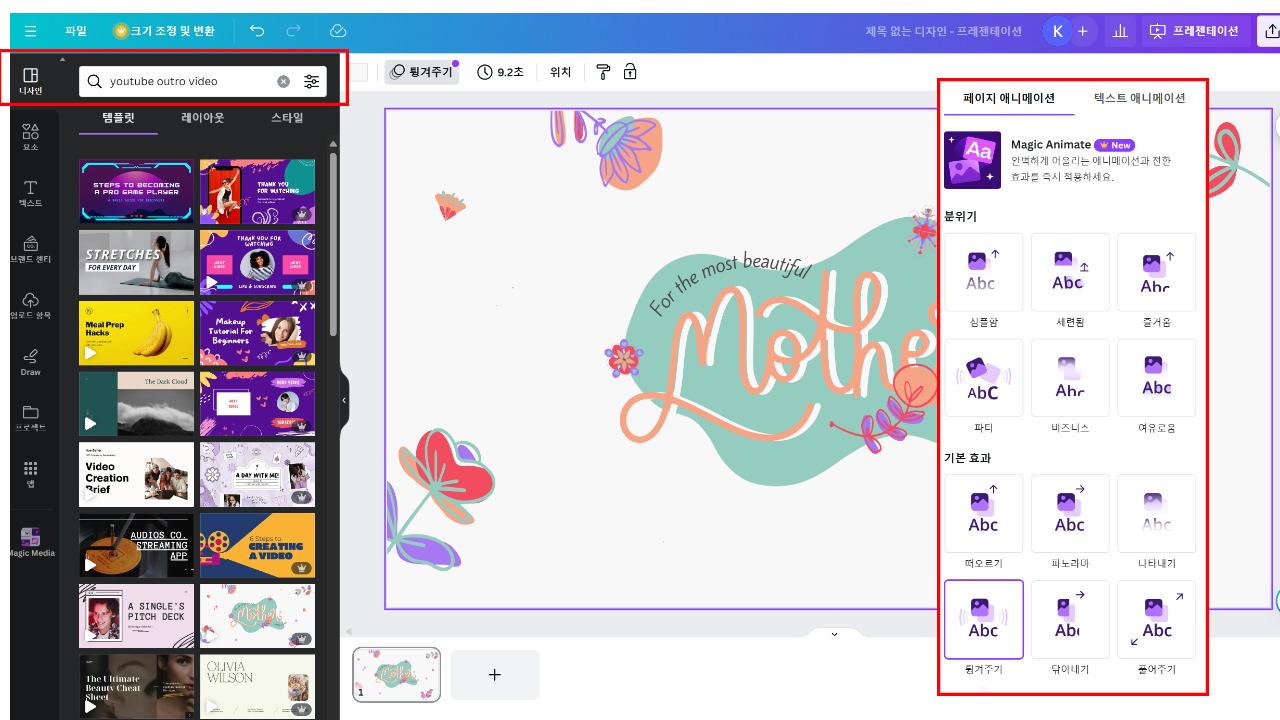
Task: Open Magic Media app in sidebar
Action: click(30, 541)
